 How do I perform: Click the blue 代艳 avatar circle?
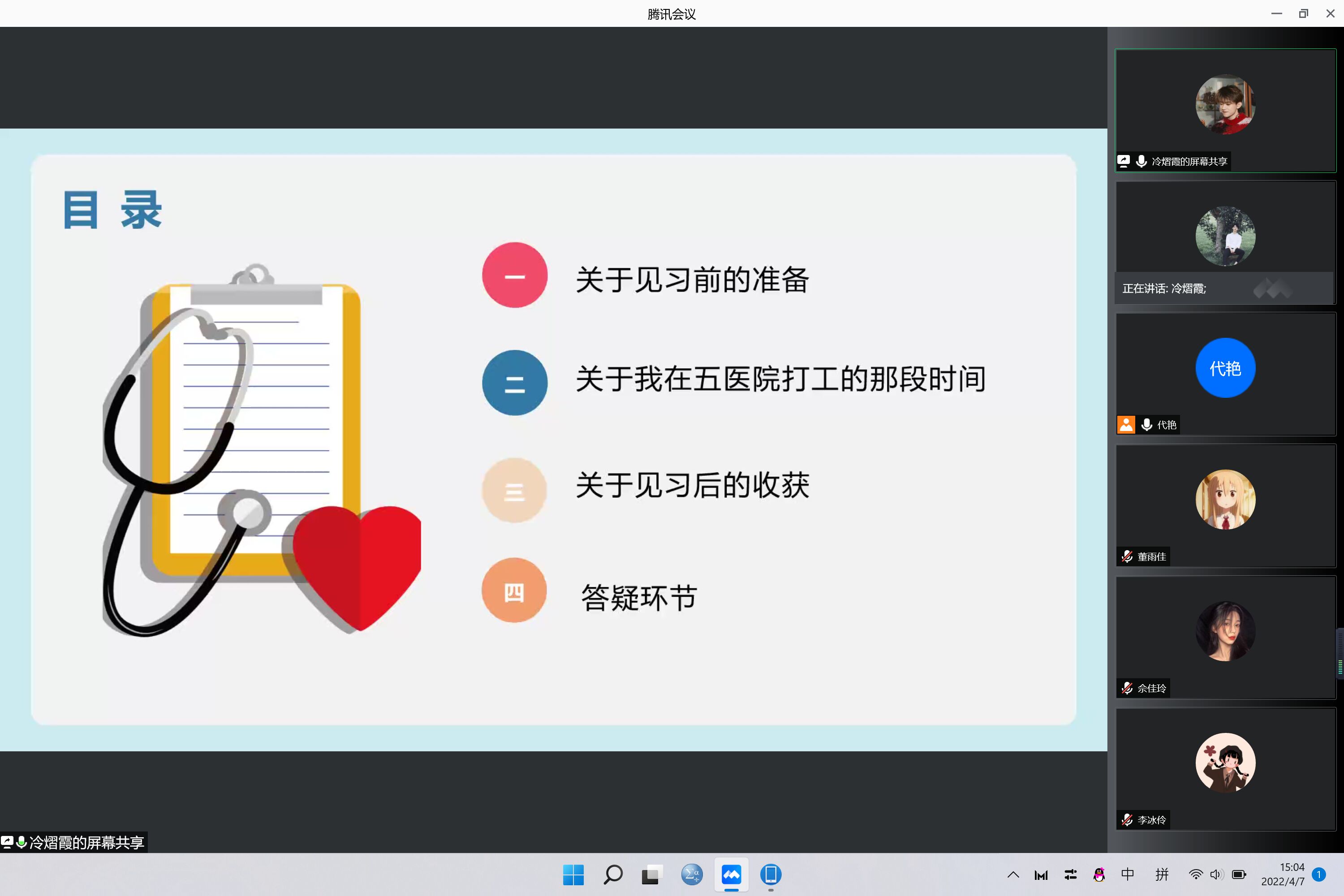click(1225, 368)
